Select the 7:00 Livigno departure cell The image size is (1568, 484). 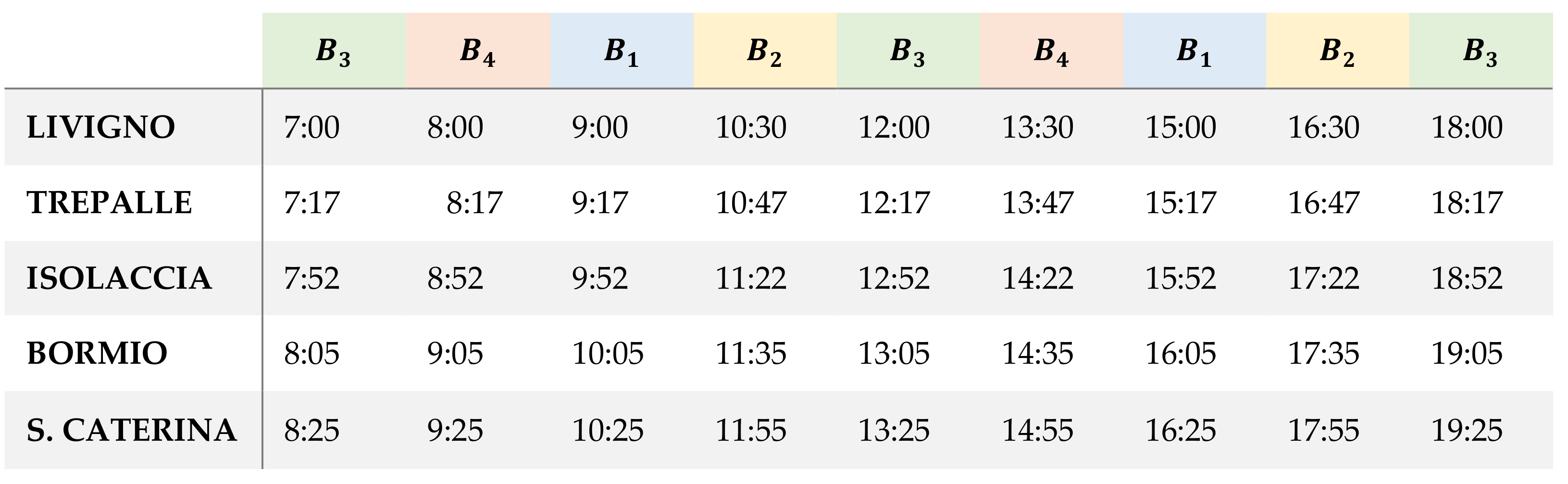[x=311, y=127]
